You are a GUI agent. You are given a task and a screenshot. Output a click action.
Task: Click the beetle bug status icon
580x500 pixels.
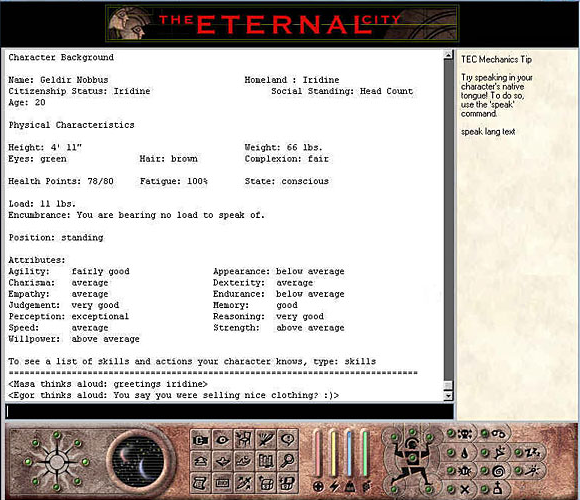click(x=464, y=471)
